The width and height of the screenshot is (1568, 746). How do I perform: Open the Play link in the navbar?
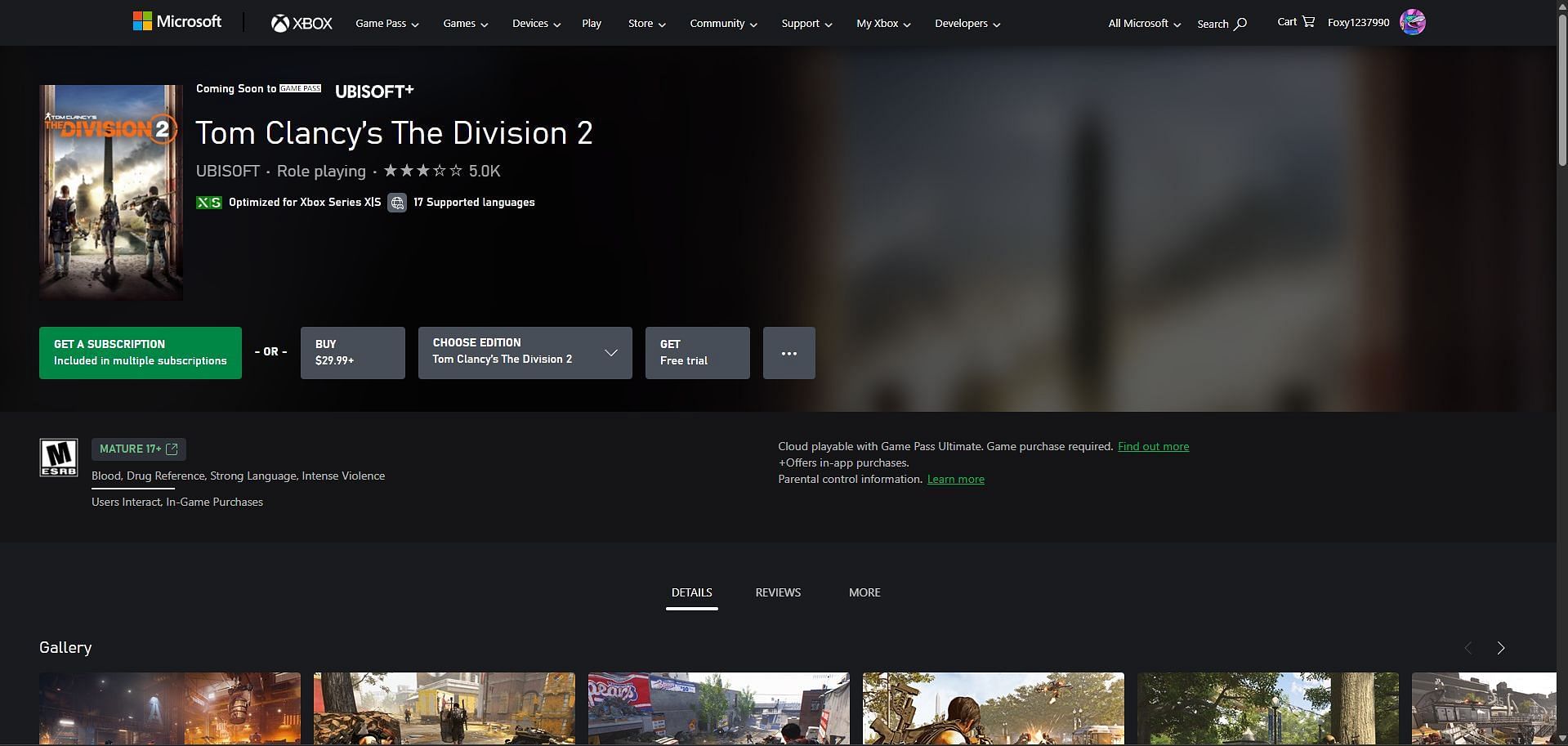592,24
